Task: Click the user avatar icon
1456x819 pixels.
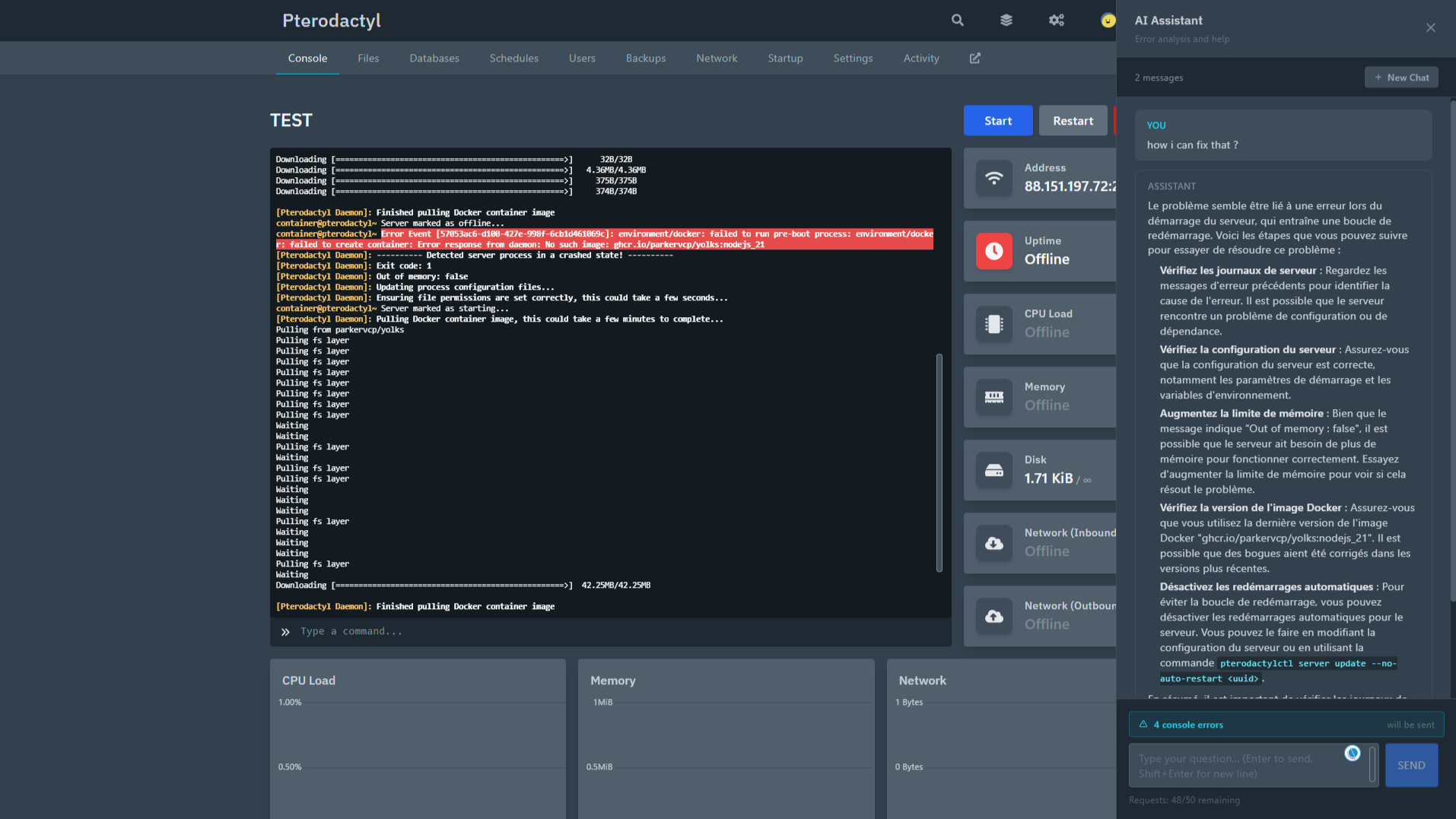Action: [1108, 21]
